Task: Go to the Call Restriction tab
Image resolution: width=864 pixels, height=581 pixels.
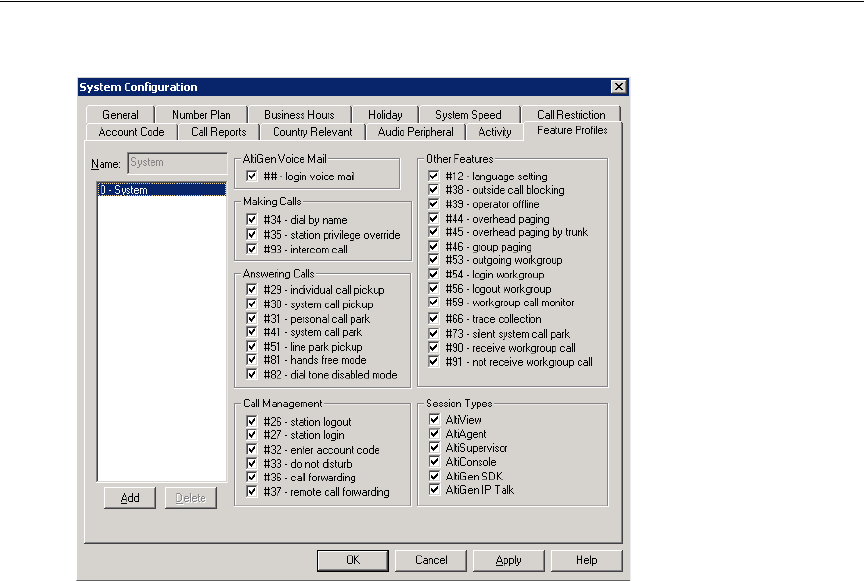Action: pyautogui.click(x=570, y=115)
